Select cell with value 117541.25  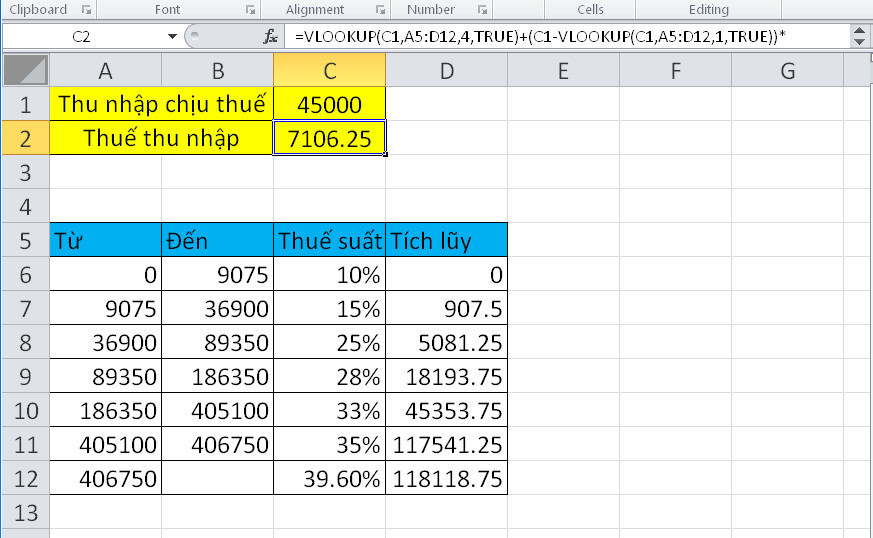(447, 444)
